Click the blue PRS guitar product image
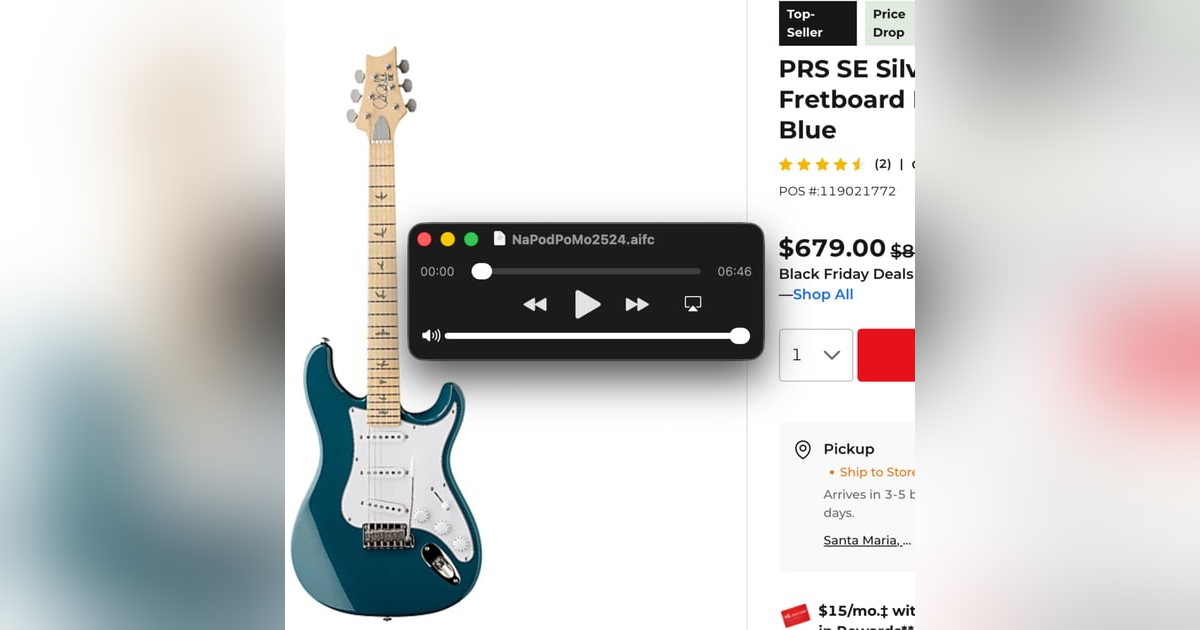1200x630 pixels. click(x=385, y=330)
